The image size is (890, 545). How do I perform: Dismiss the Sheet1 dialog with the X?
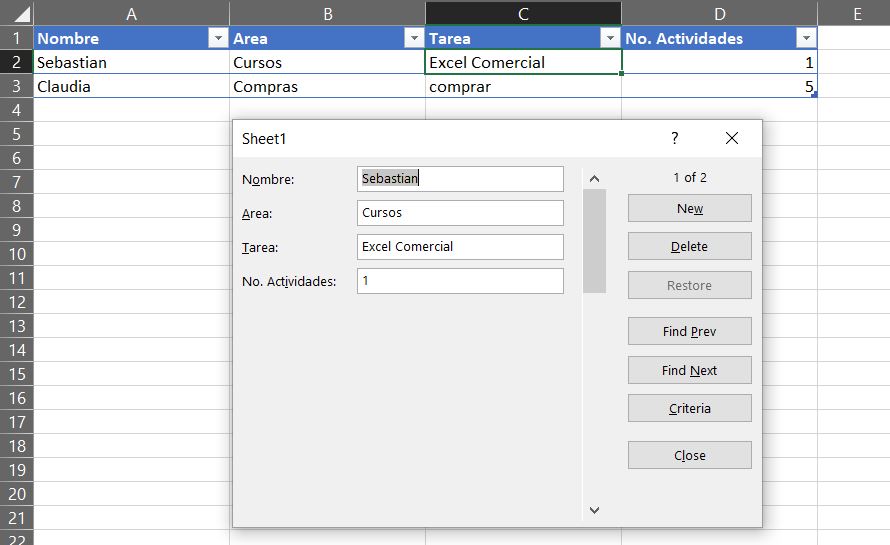[x=732, y=138]
